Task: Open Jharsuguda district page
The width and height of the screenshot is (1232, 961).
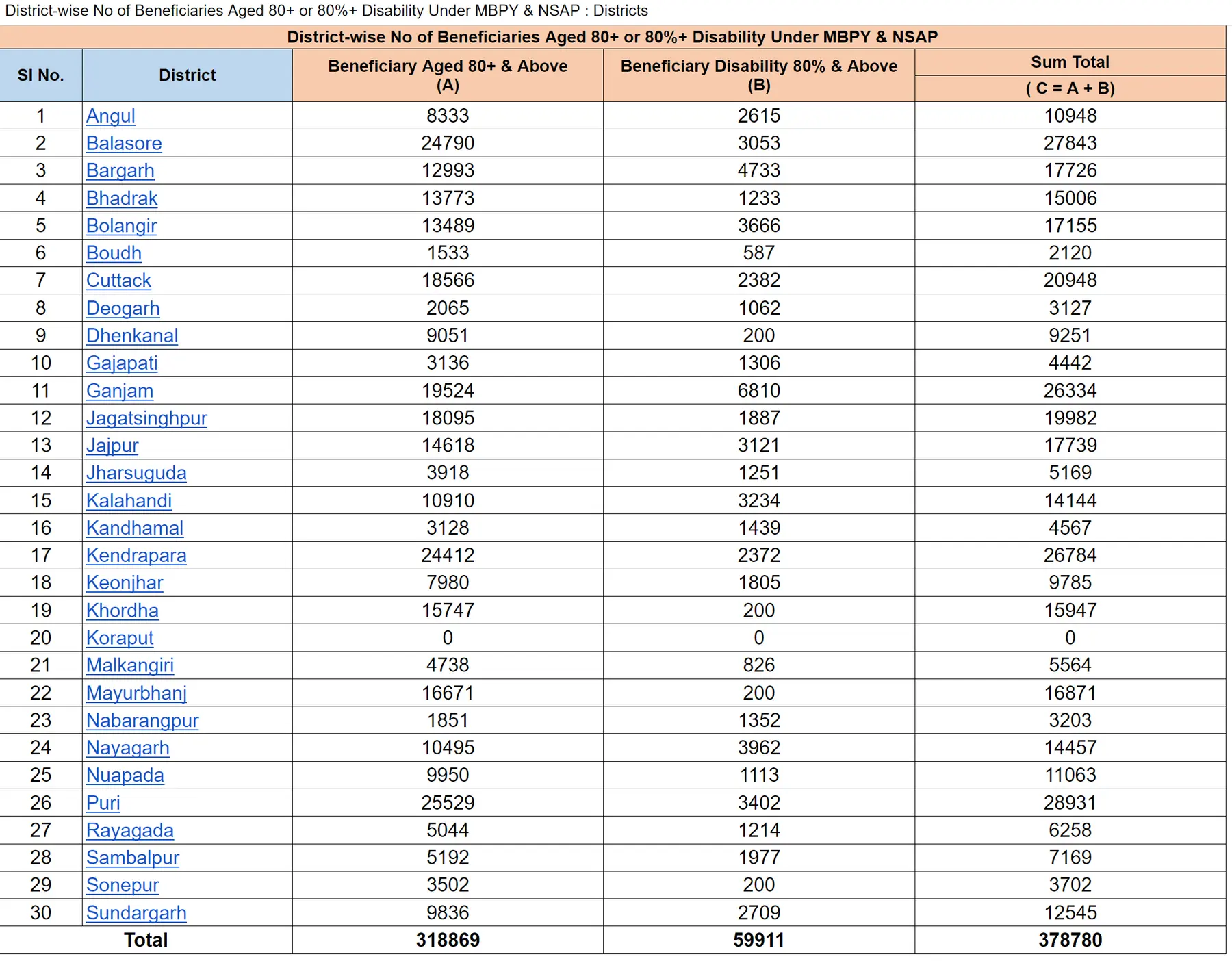Action: coord(136,473)
